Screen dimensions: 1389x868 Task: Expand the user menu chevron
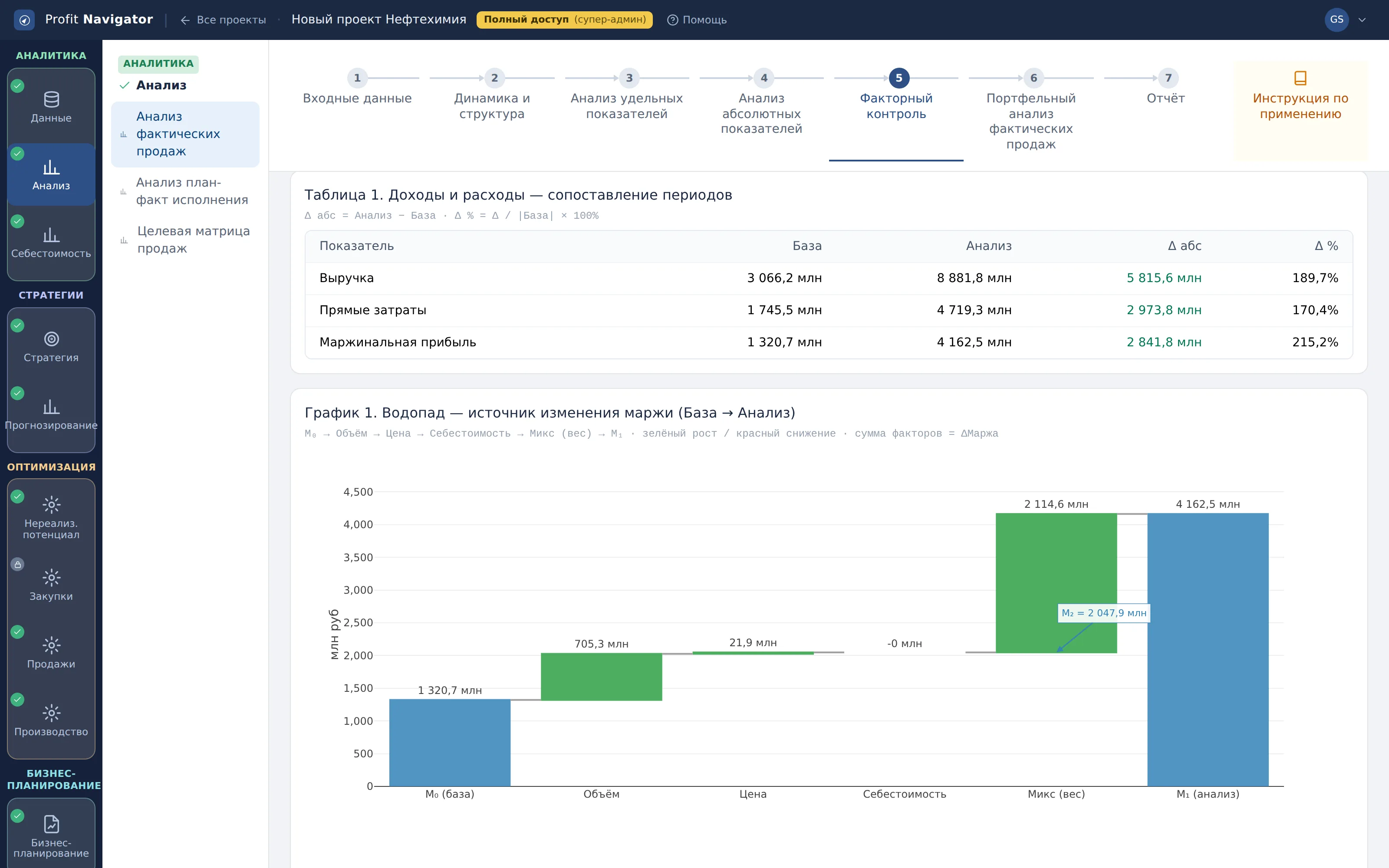point(1362,20)
